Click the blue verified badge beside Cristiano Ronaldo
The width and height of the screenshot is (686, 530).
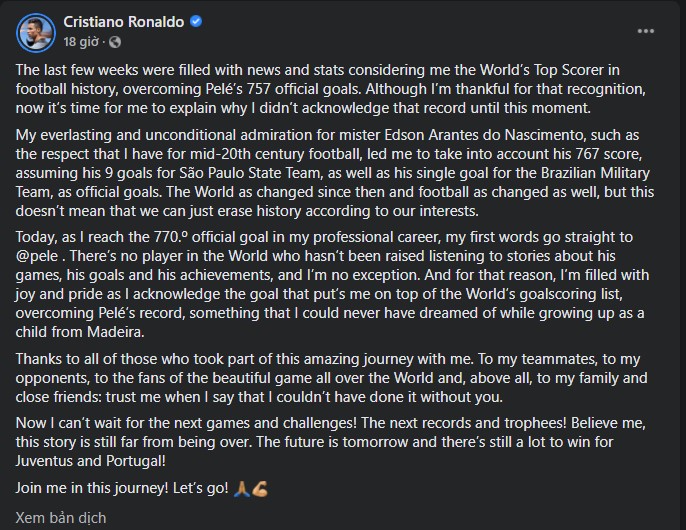point(196,21)
